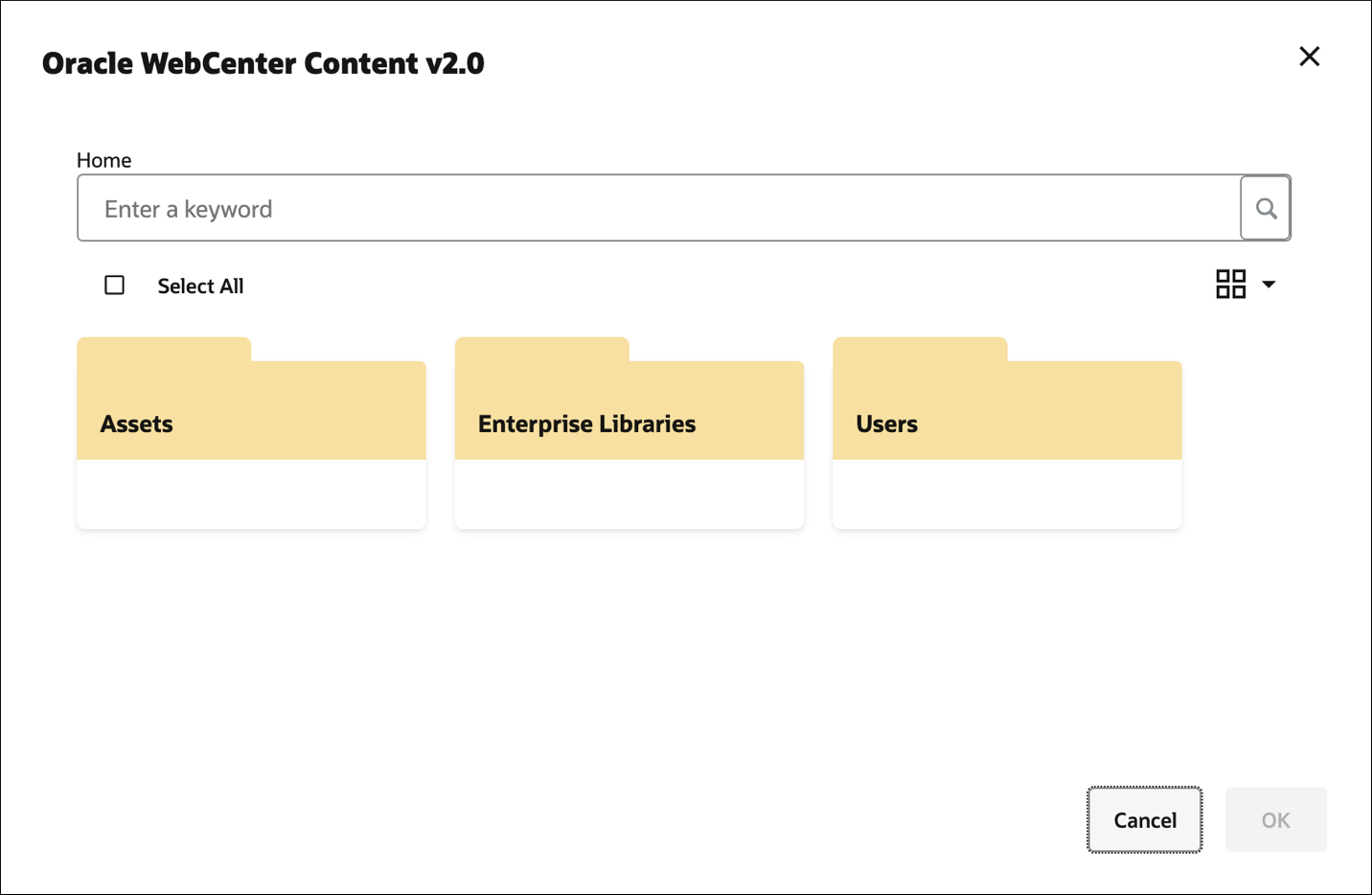Click the Select All label text
The width and height of the screenshot is (1372, 895).
200,287
